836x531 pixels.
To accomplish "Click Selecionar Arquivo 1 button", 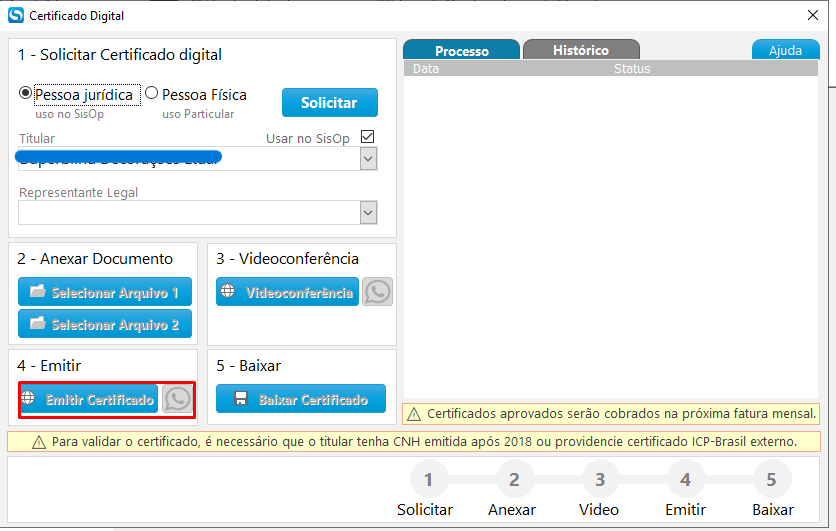I will click(x=105, y=292).
